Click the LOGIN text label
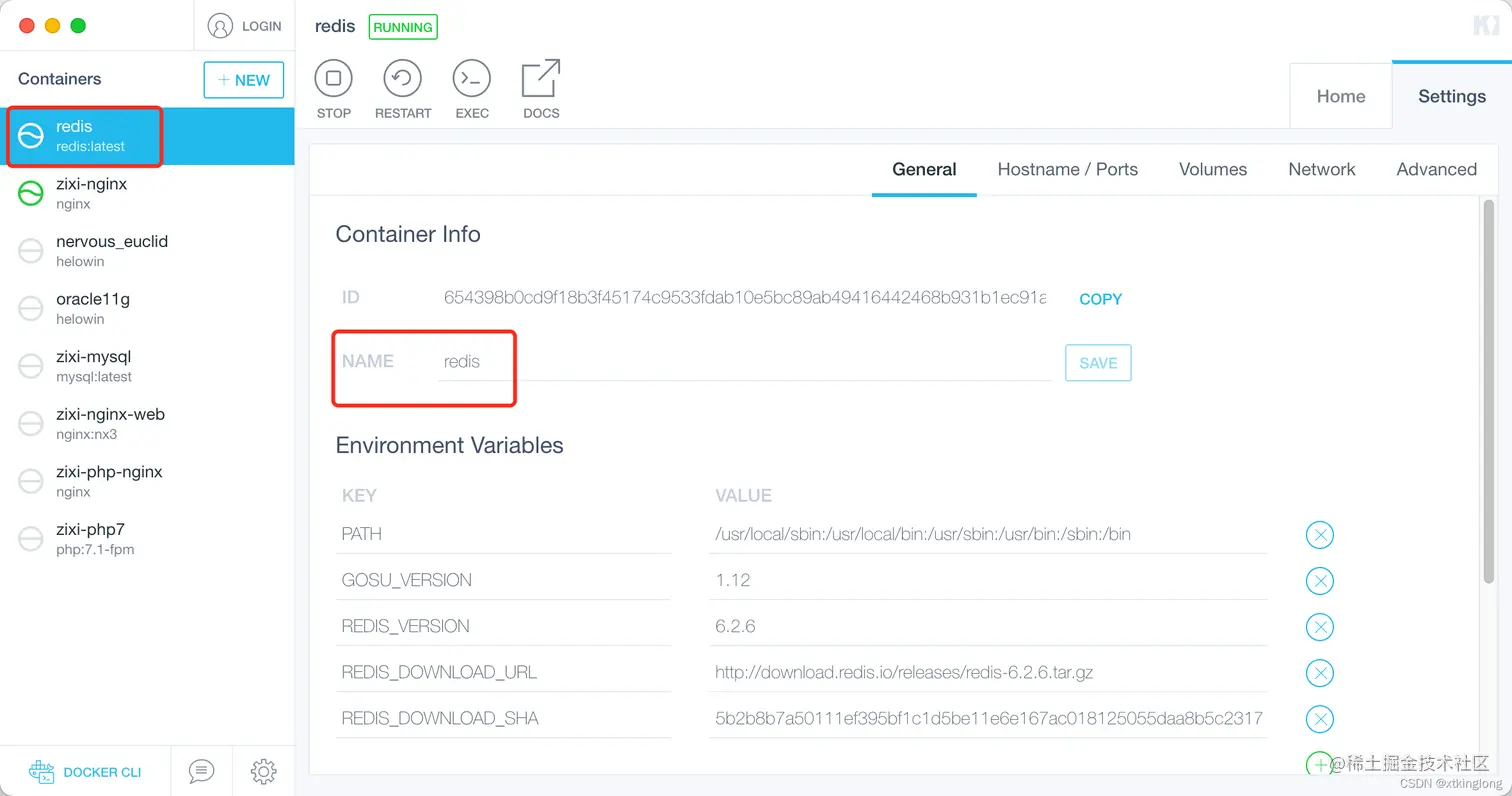The image size is (1512, 796). point(262,26)
